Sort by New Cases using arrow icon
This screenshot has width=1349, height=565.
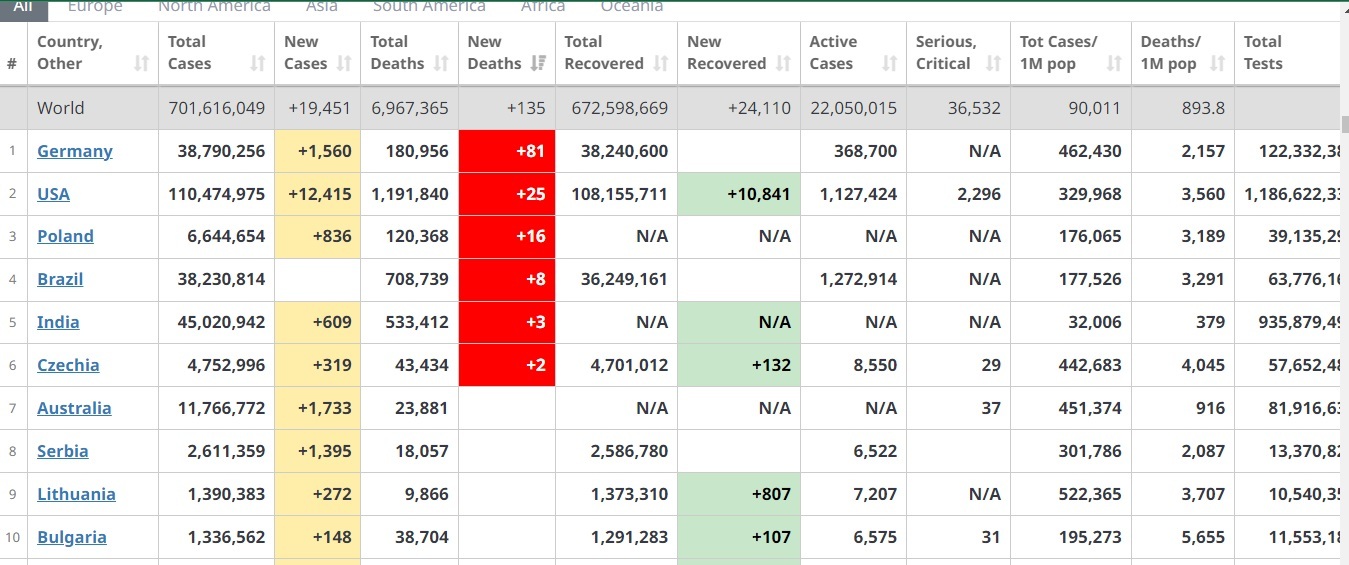click(344, 64)
